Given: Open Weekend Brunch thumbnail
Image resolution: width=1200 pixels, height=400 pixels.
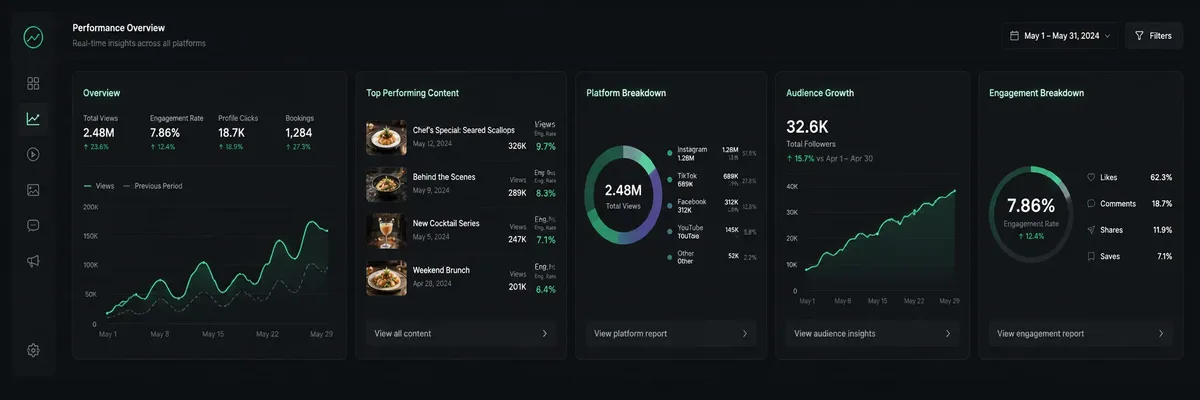Looking at the screenshot, I should (x=386, y=277).
